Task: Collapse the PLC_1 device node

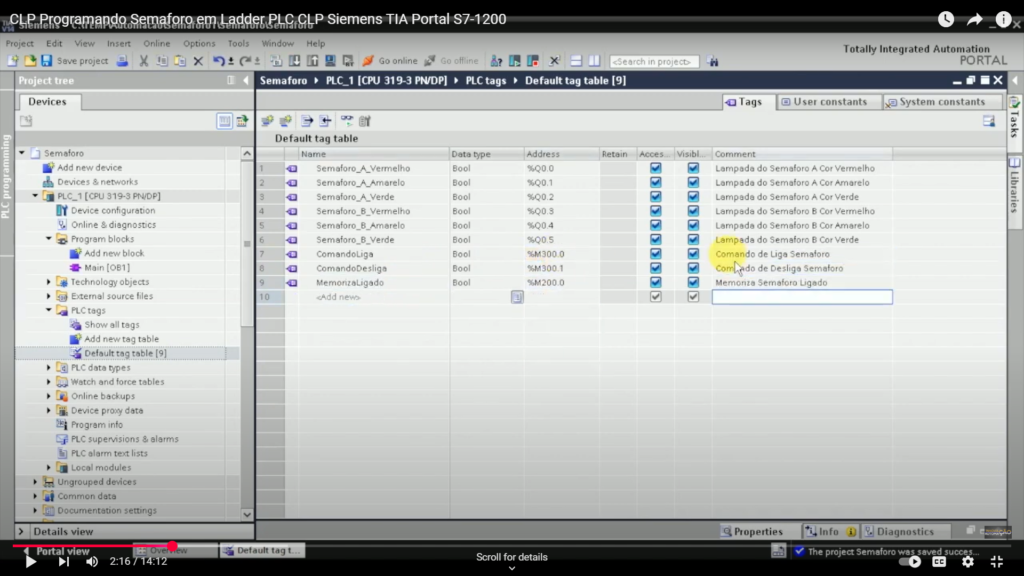Action: (35, 196)
